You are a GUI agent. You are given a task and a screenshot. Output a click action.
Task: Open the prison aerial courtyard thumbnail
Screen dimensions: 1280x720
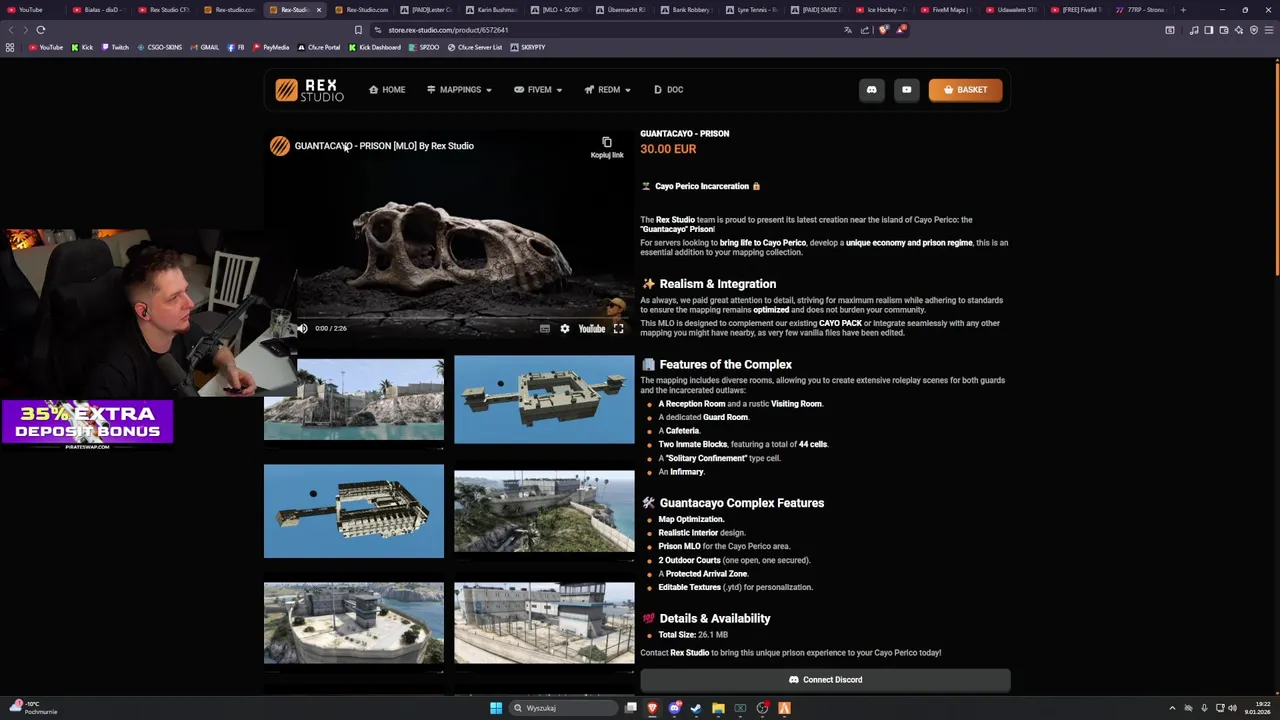(x=354, y=623)
